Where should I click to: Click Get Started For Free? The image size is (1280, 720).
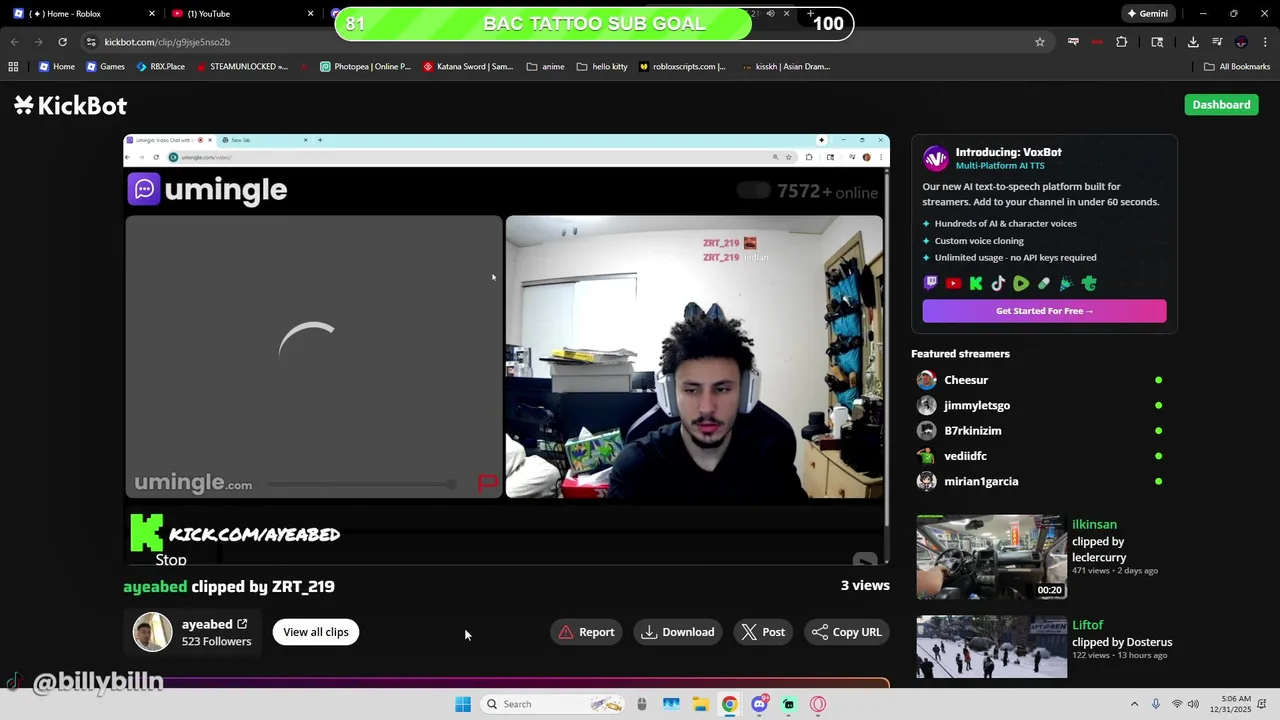[1044, 311]
